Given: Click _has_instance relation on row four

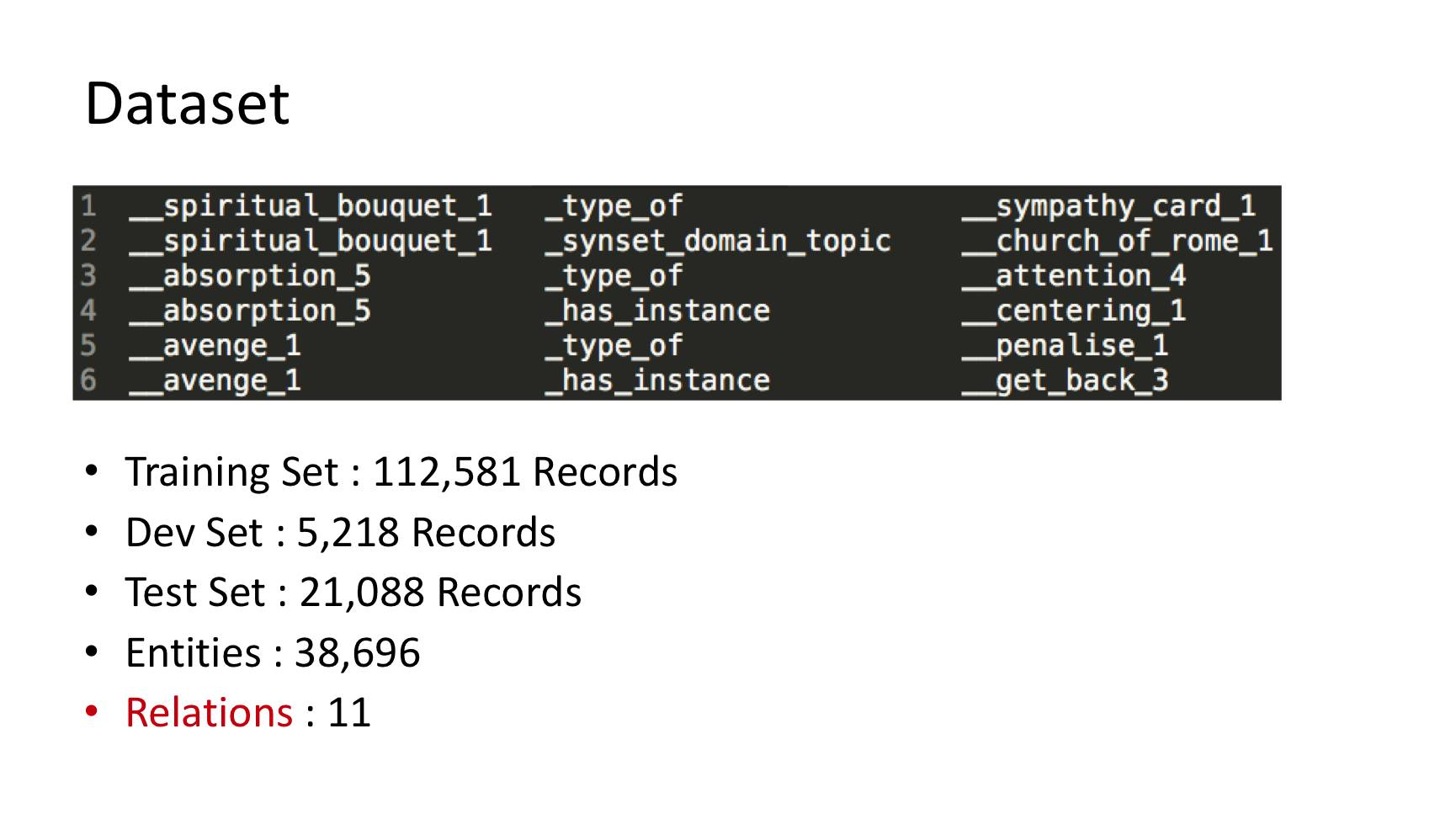Looking at the screenshot, I should click(657, 311).
